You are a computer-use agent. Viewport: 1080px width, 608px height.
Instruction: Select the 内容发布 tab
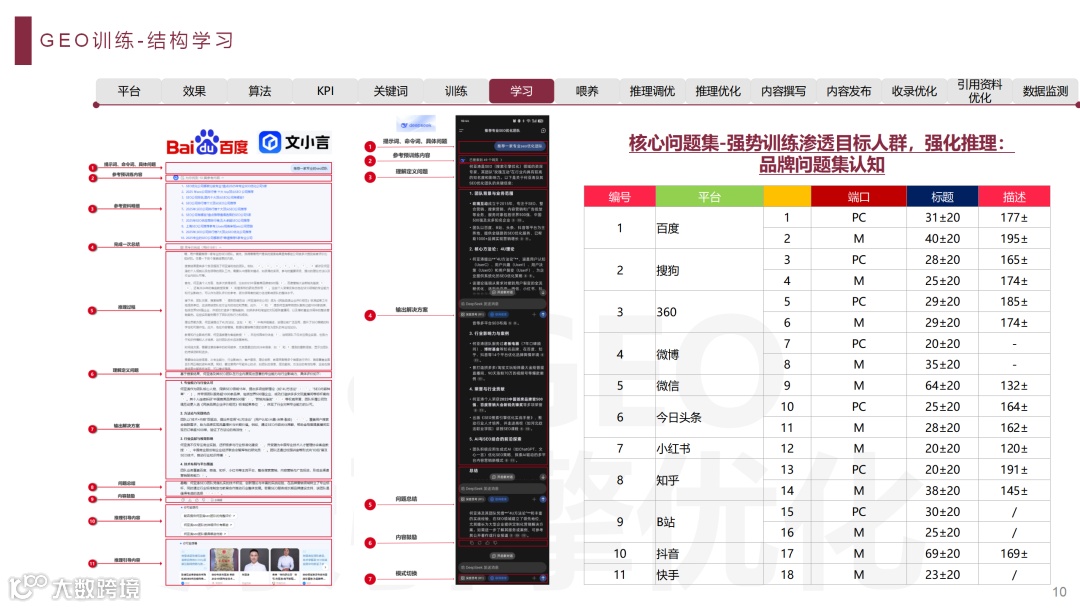[x=849, y=91]
